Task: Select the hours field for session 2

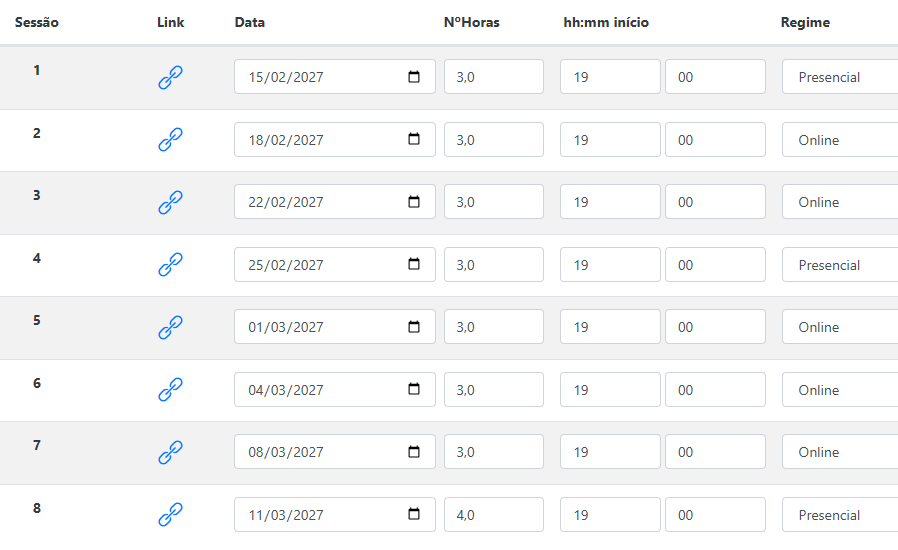Action: point(494,139)
